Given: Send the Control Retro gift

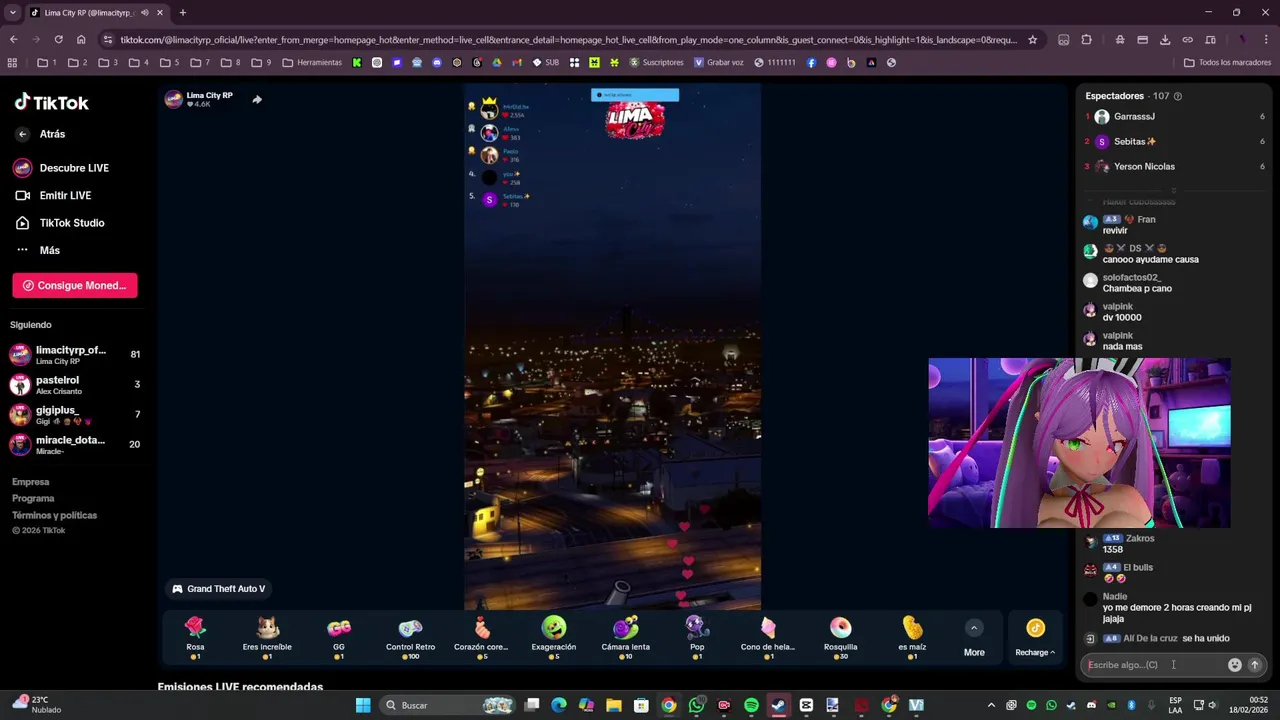Looking at the screenshot, I should (x=410, y=637).
